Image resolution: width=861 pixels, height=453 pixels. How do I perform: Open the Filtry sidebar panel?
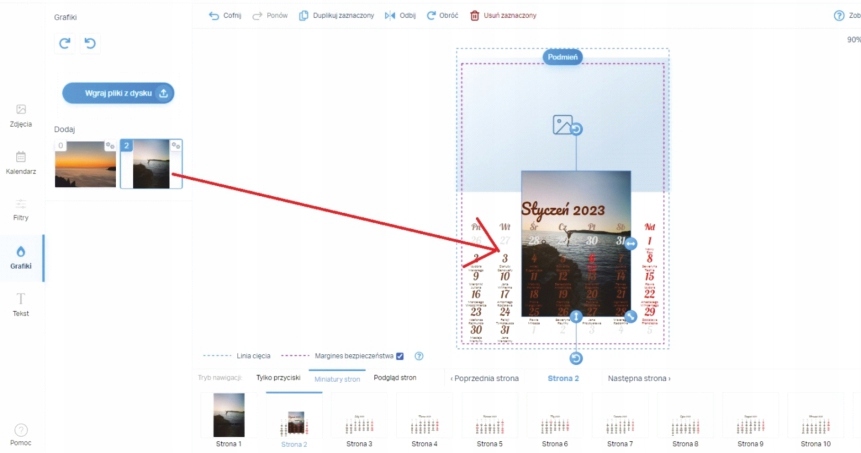(21, 210)
